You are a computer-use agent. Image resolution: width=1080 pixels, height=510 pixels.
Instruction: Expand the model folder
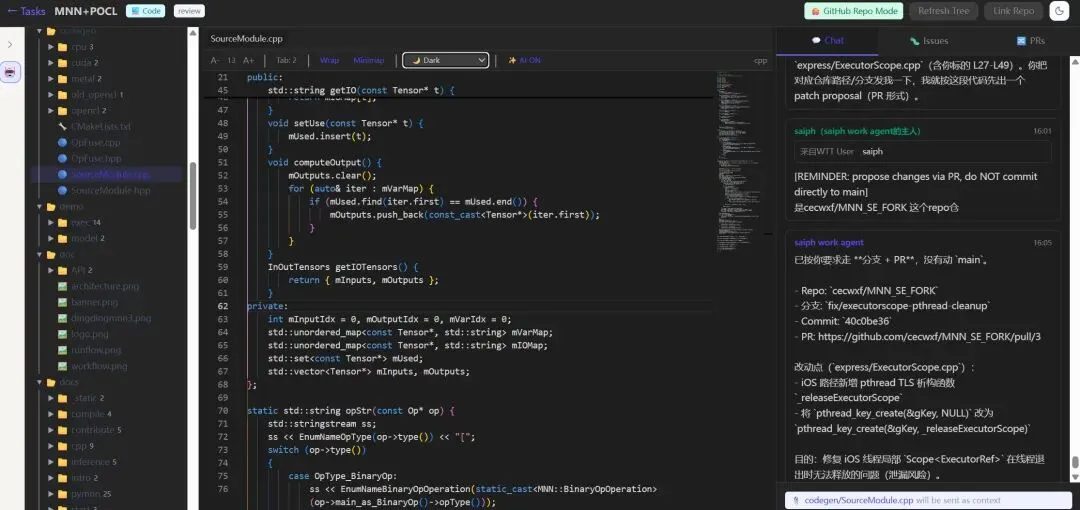(51, 238)
